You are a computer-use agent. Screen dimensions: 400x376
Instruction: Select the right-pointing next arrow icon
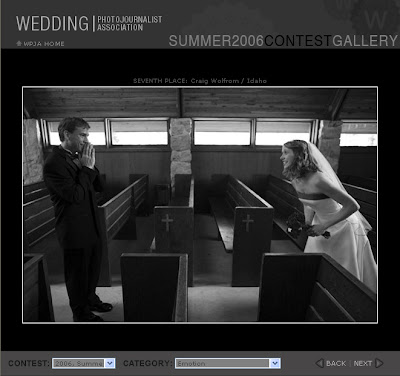click(x=379, y=363)
